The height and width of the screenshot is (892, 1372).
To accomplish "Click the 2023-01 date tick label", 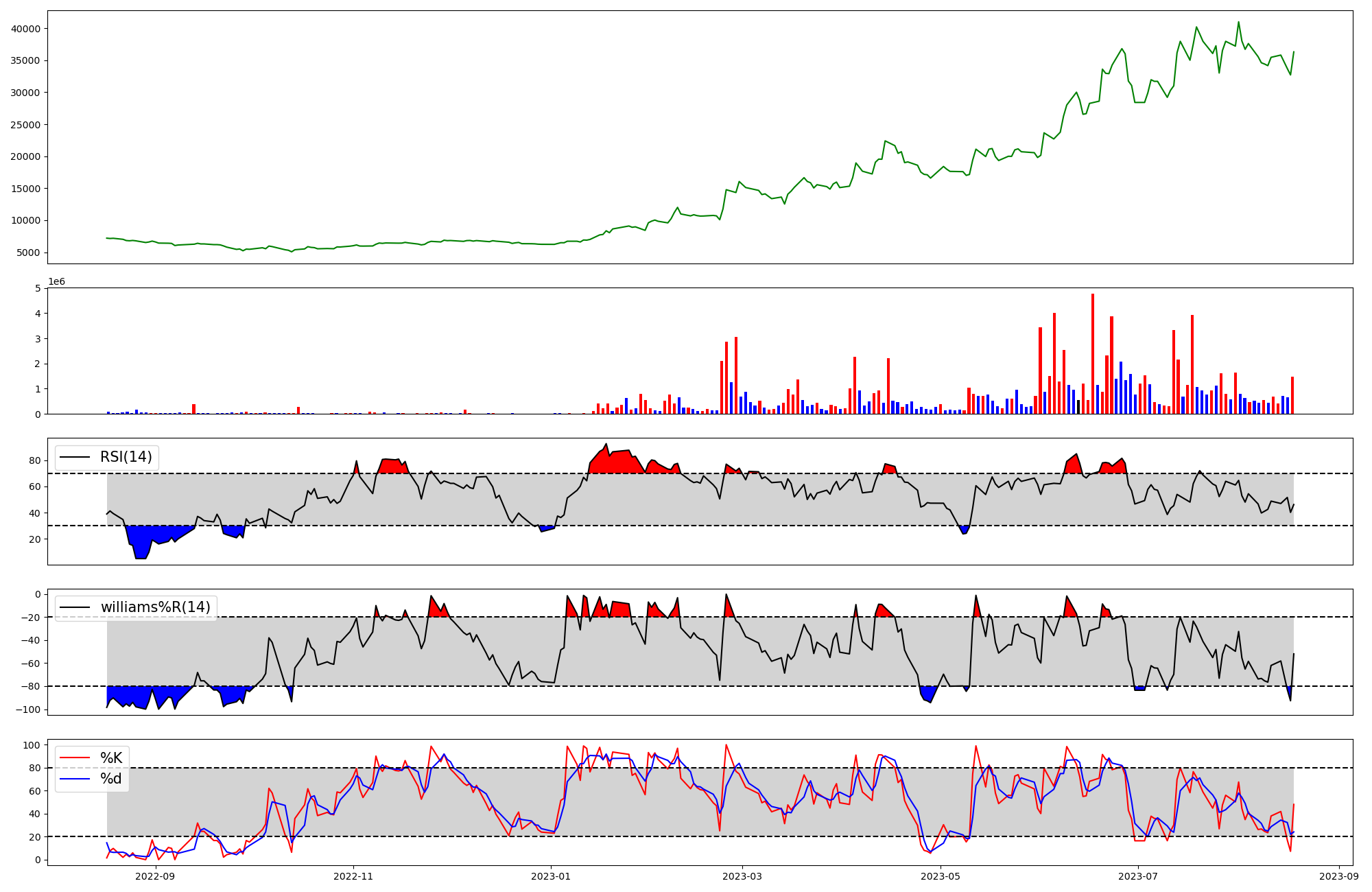I will pyautogui.click(x=551, y=876).
